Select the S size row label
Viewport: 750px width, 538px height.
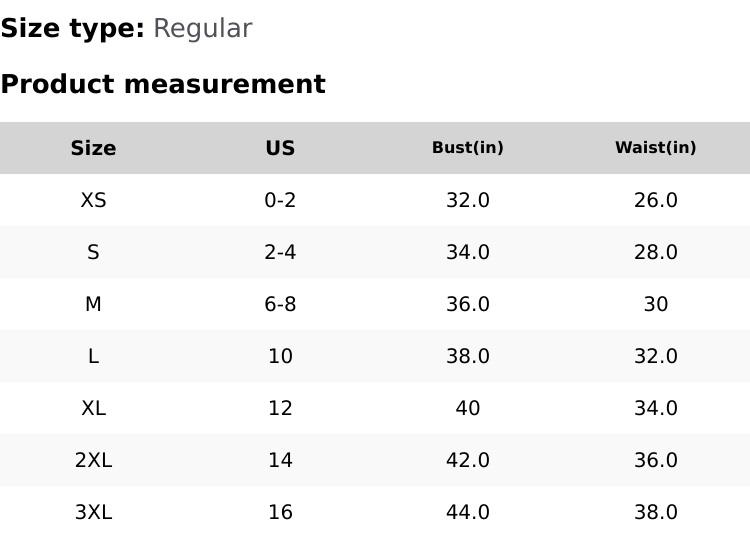tap(93, 252)
